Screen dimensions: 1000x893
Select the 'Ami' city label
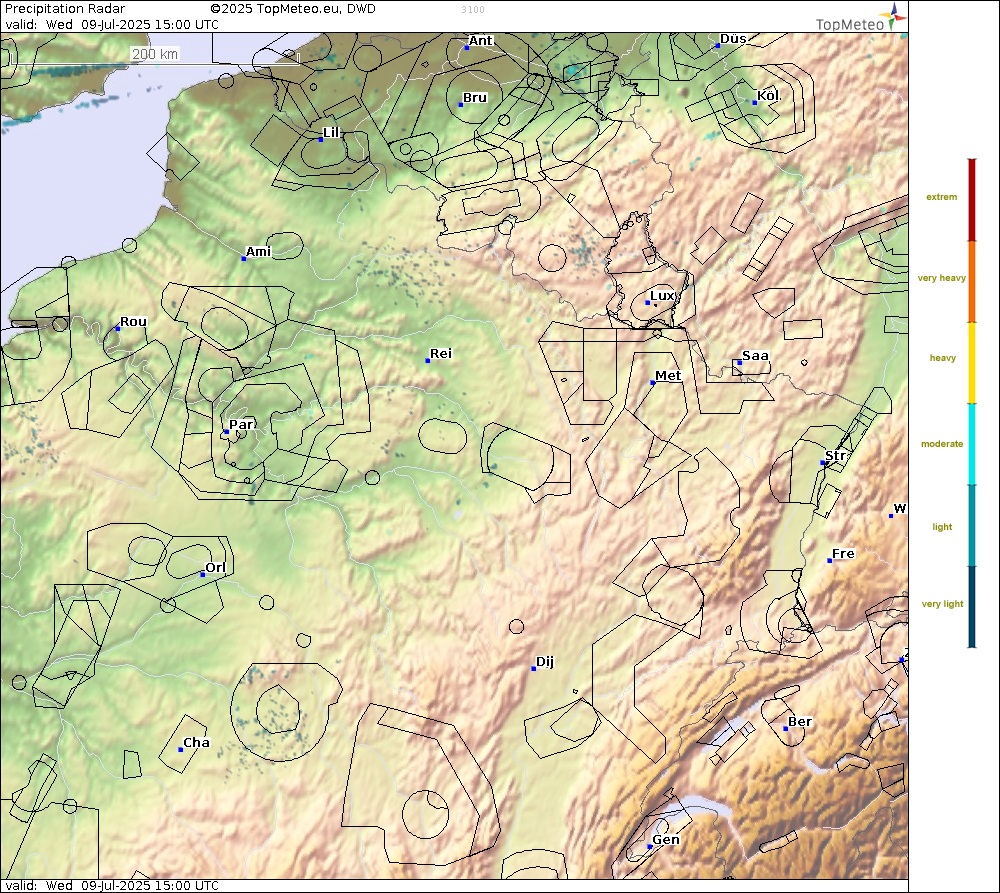[x=258, y=251]
